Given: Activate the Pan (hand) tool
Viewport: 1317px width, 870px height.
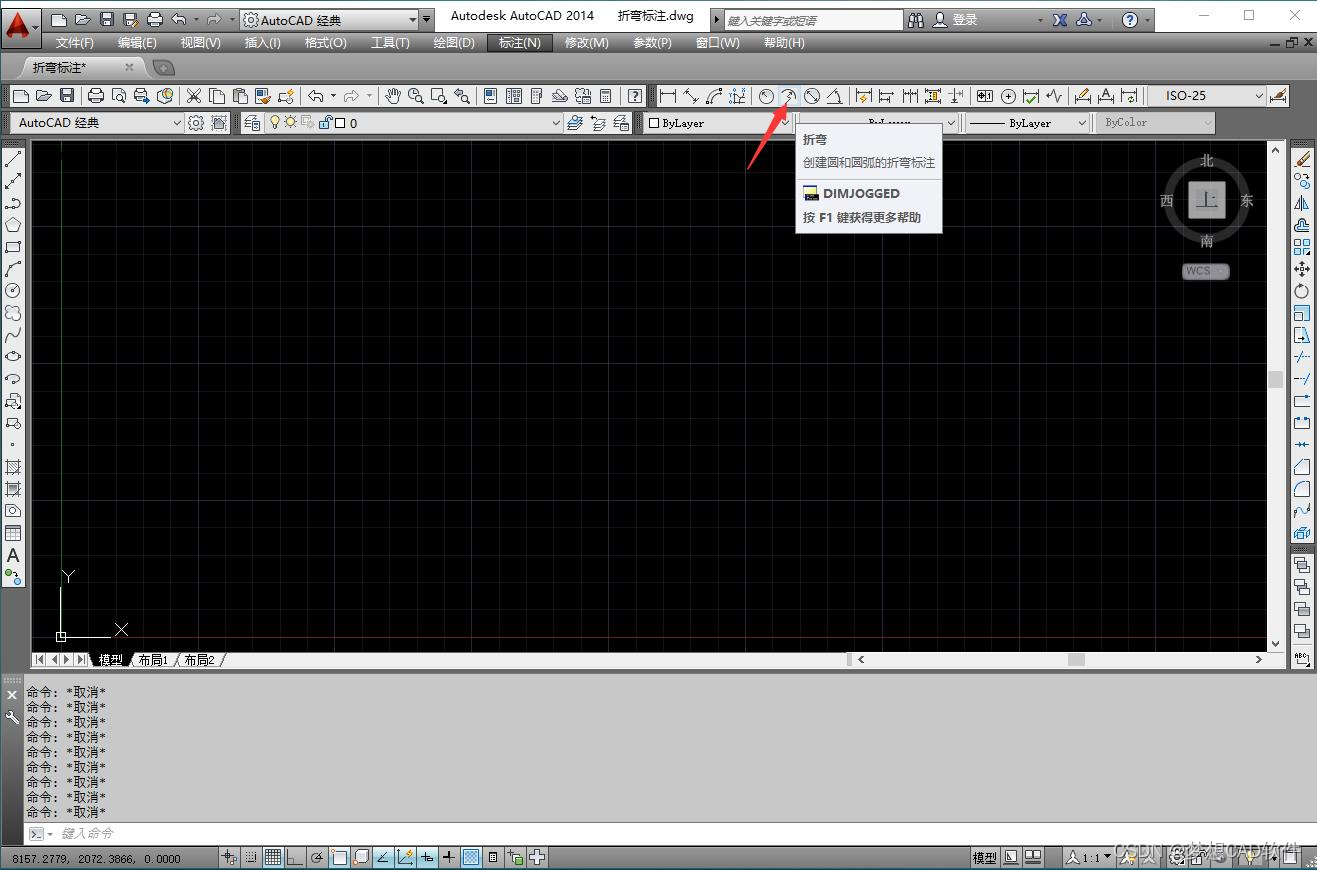Looking at the screenshot, I should pos(393,96).
